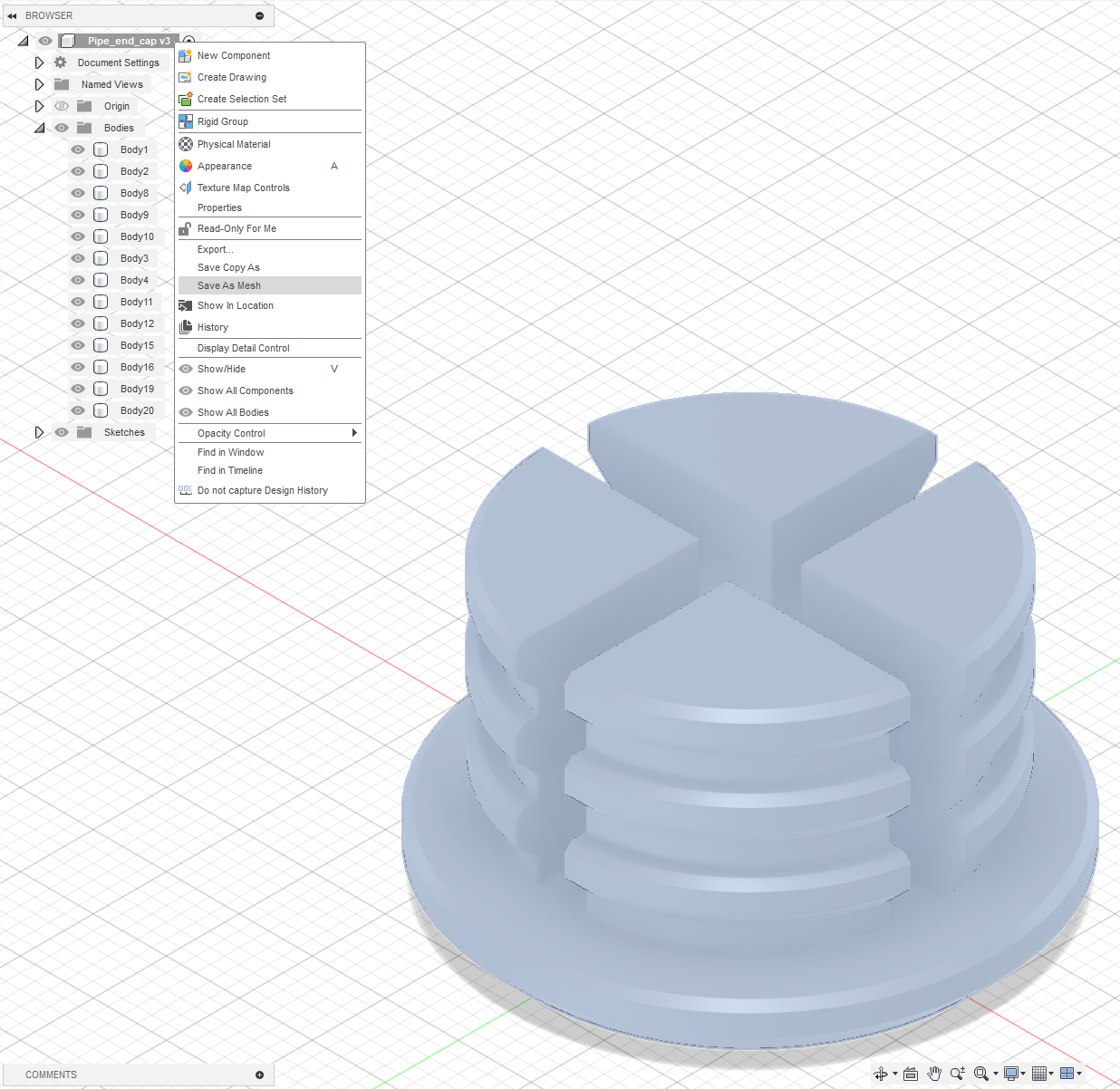
Task: Hide Body12 using its eye icon
Action: [78, 323]
